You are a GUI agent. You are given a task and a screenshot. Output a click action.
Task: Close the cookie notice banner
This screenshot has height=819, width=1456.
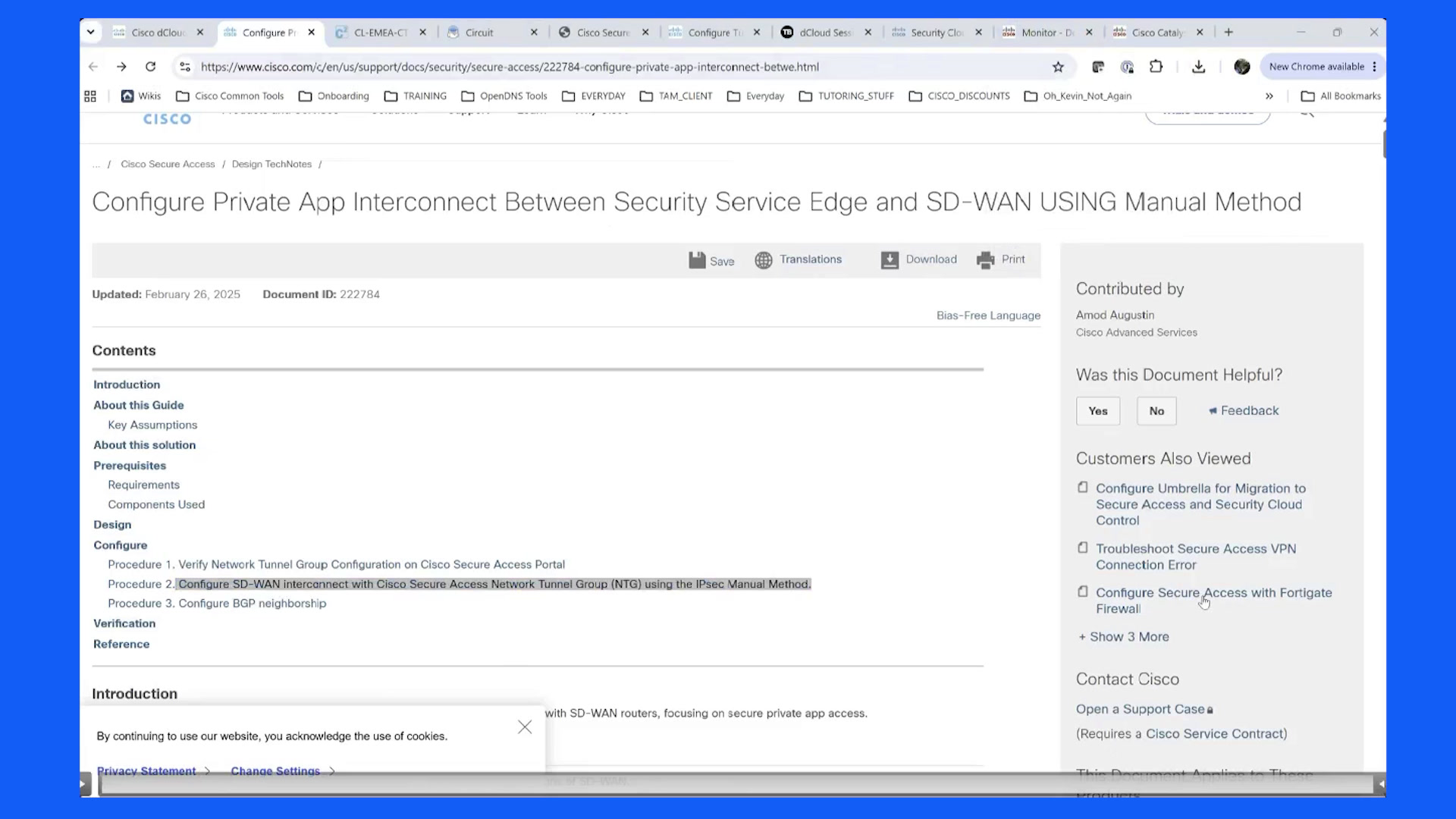(x=525, y=727)
